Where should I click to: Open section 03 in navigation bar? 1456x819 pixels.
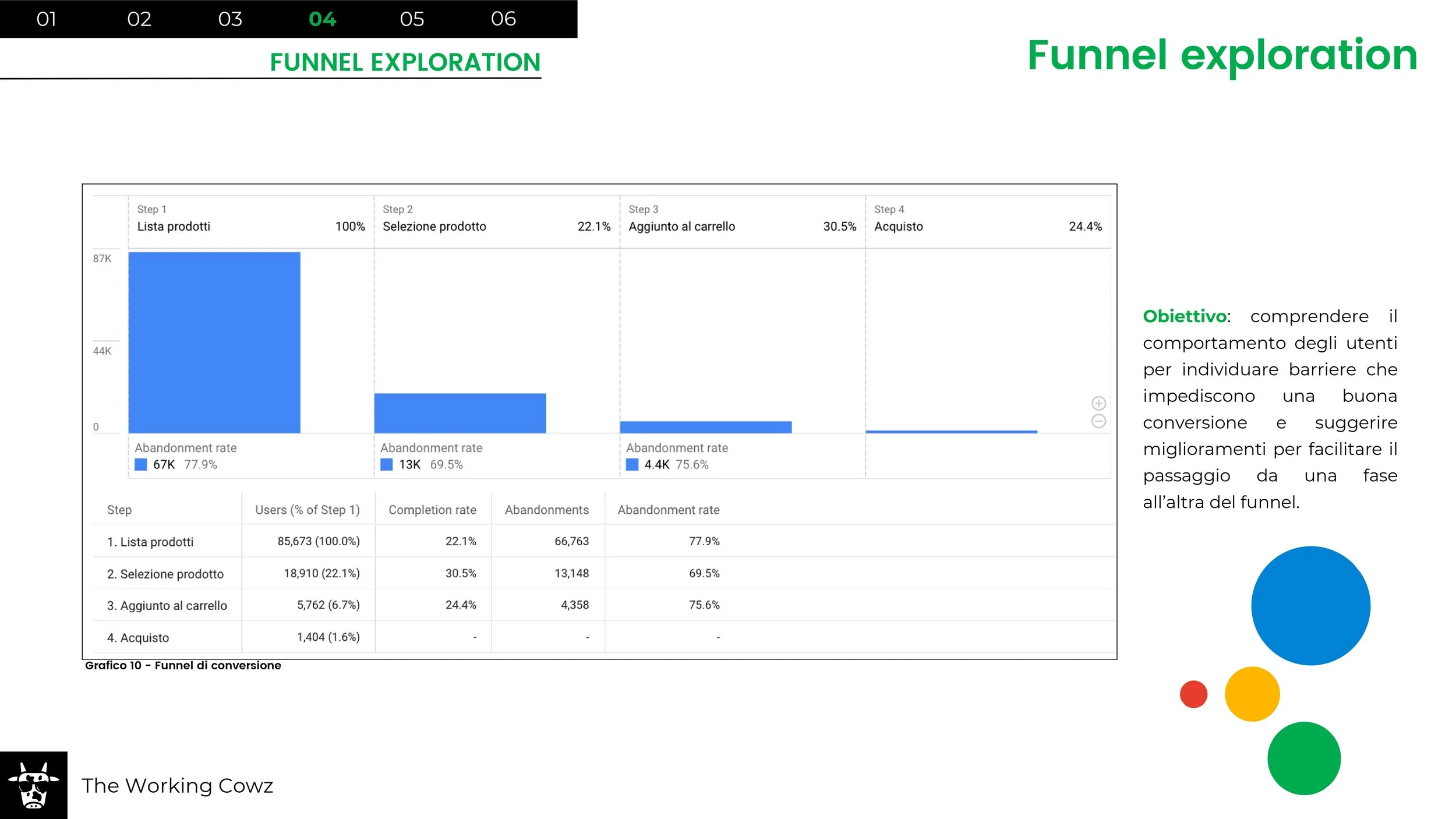pyautogui.click(x=230, y=19)
